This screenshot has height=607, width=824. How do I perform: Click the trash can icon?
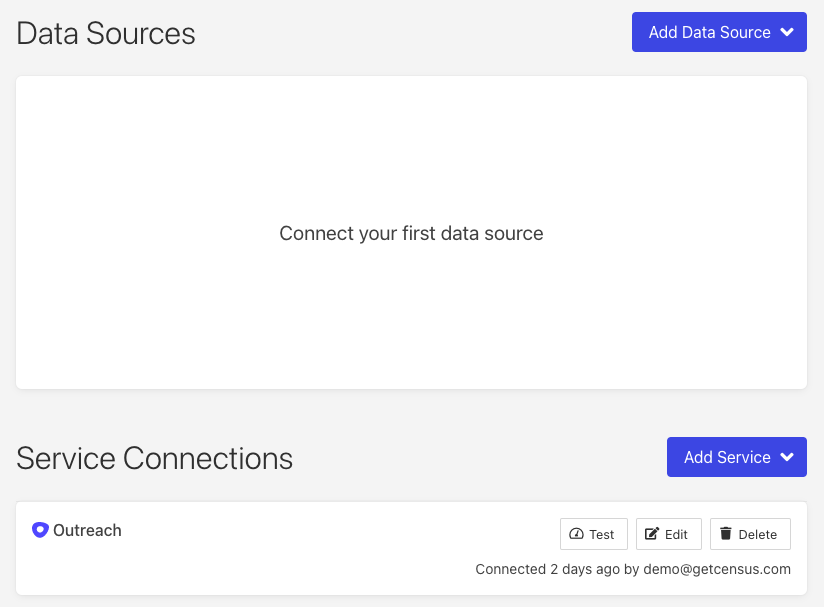point(726,534)
